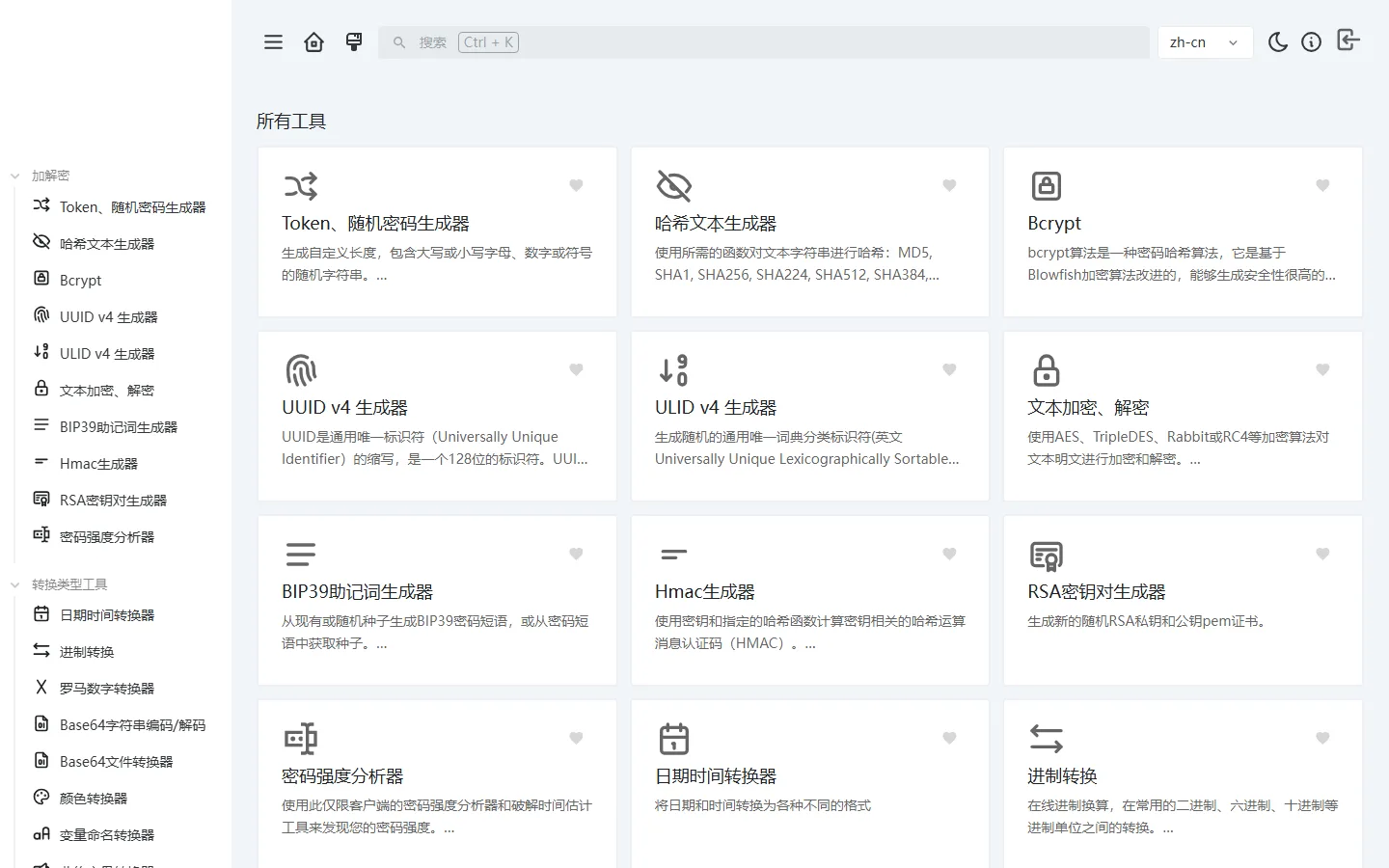This screenshot has height=868, width=1389.
Task: Toggle dark mode moon icon
Action: pos(1278,42)
